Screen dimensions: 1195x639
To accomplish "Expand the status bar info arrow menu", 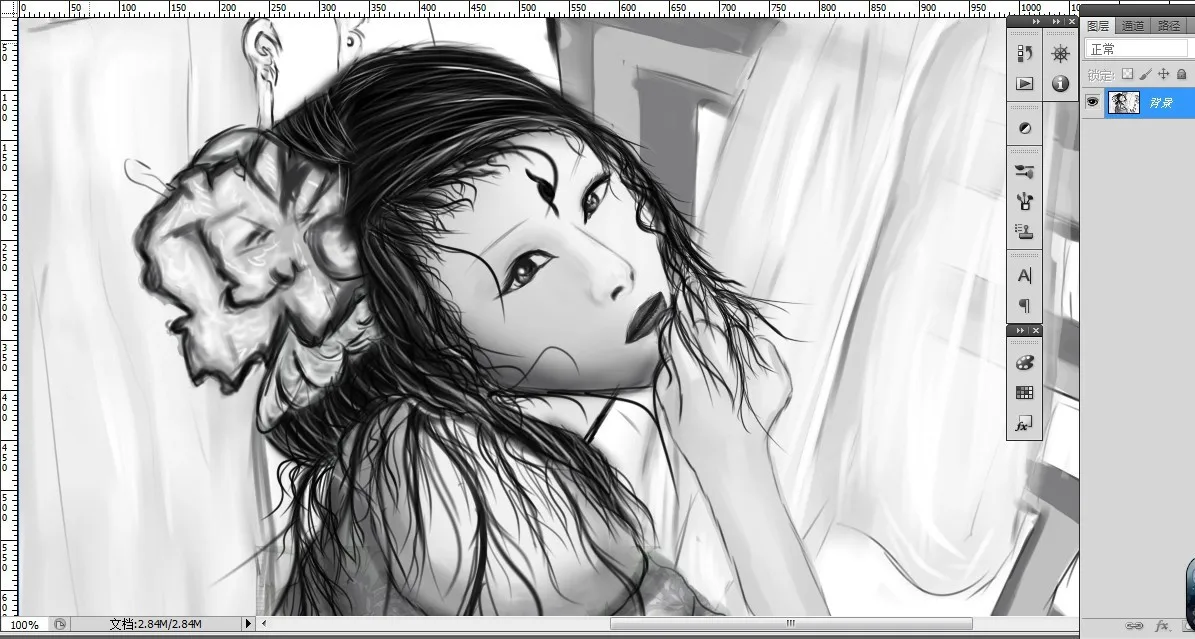I will 248,624.
